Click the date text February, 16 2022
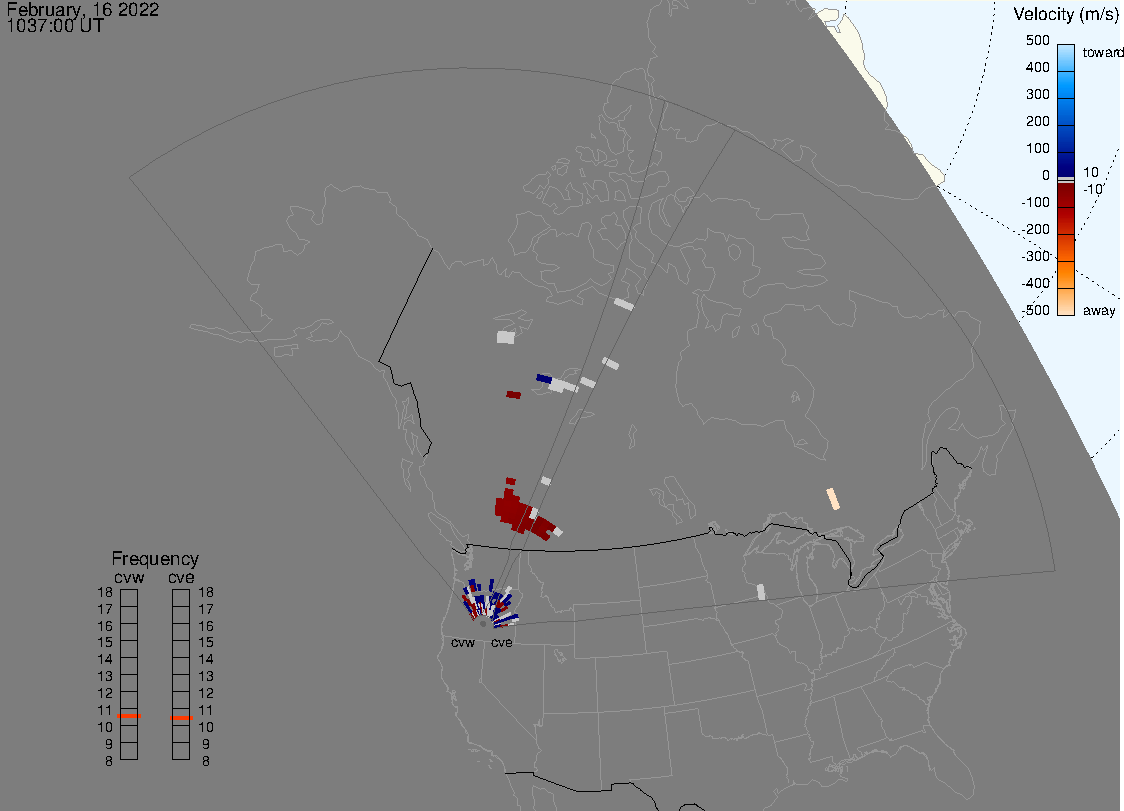The height and width of the screenshot is (811, 1124). [82, 9]
